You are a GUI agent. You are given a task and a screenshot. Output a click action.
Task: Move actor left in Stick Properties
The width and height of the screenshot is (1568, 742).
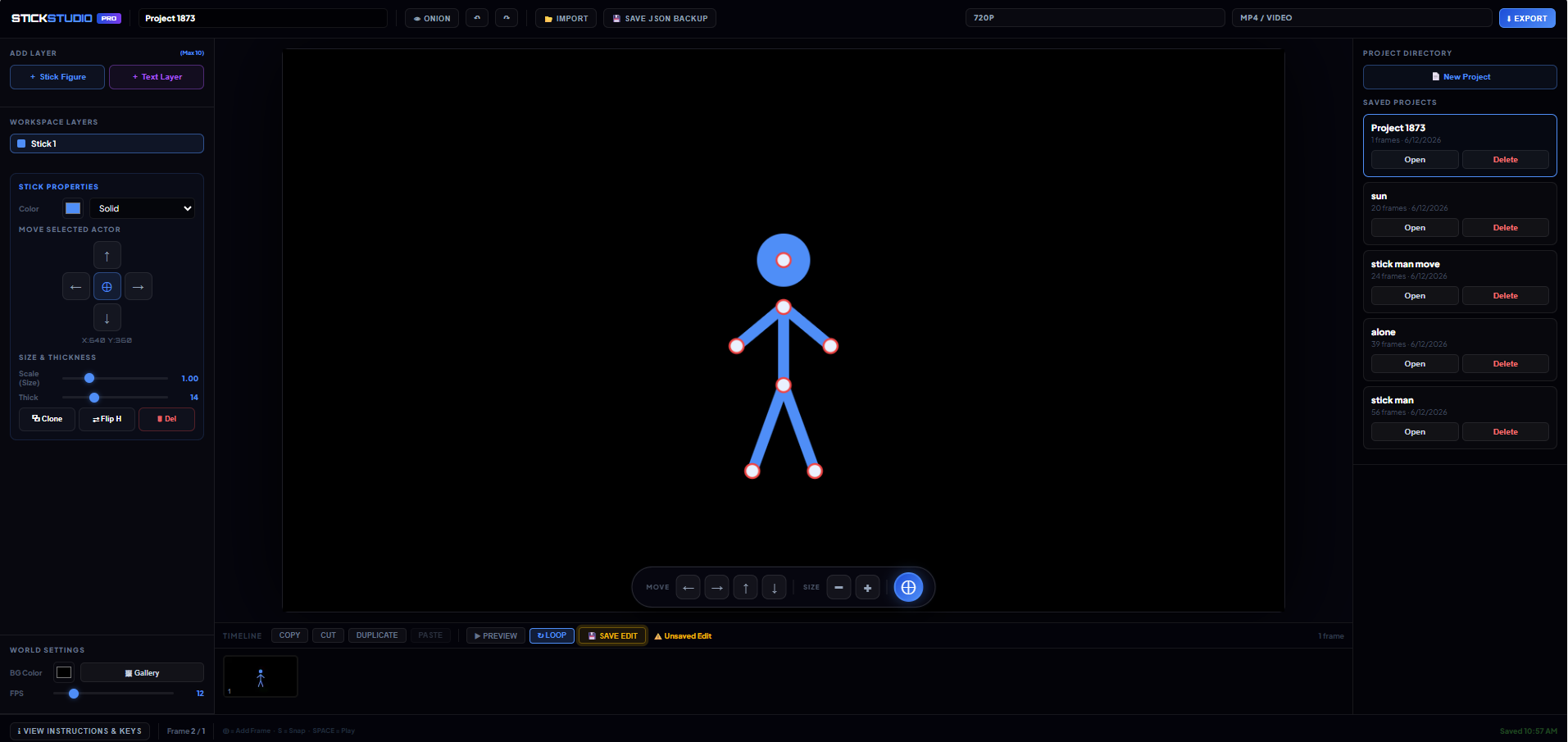76,287
